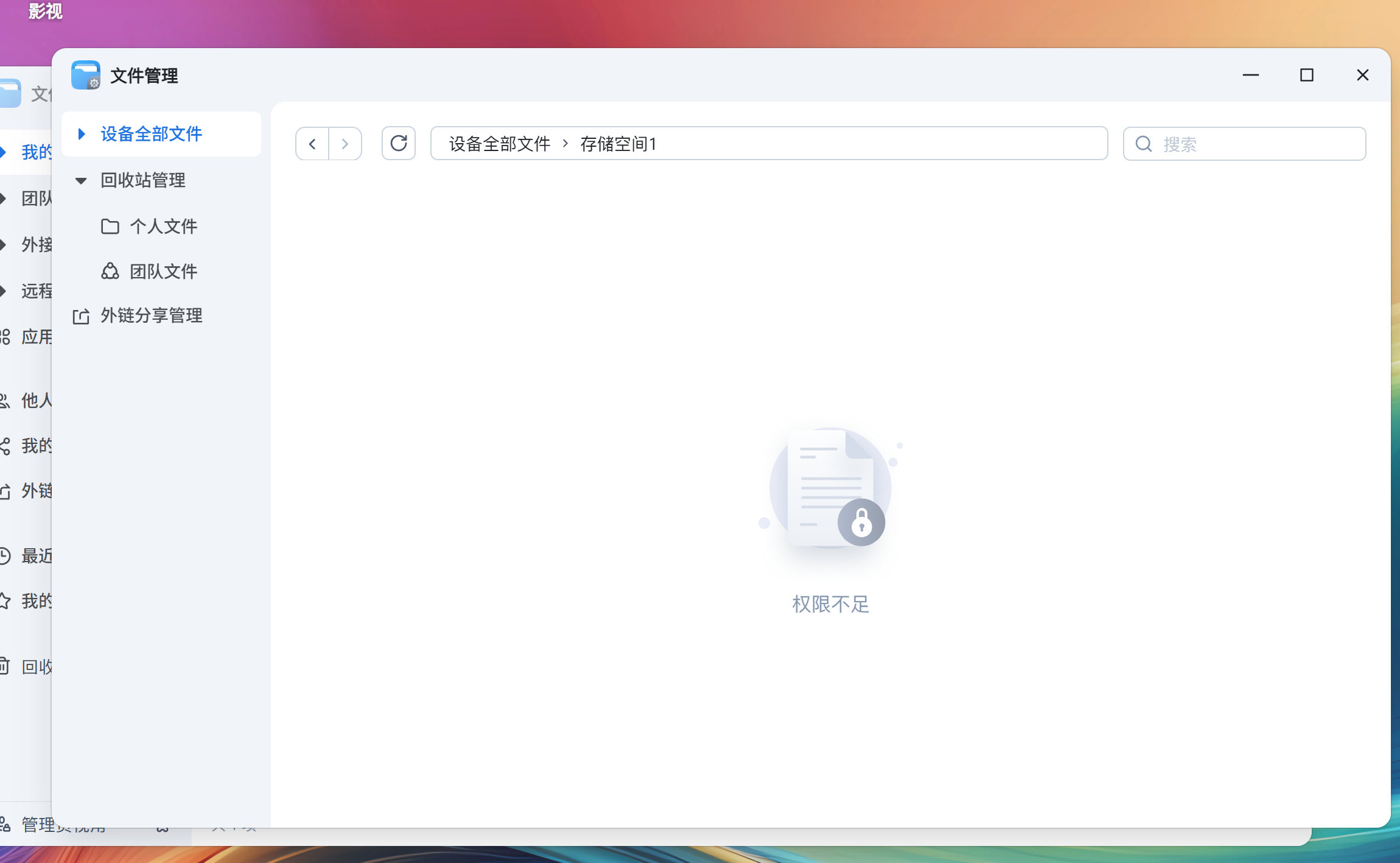Select 团队文件 under 回收站管理

coord(163,271)
